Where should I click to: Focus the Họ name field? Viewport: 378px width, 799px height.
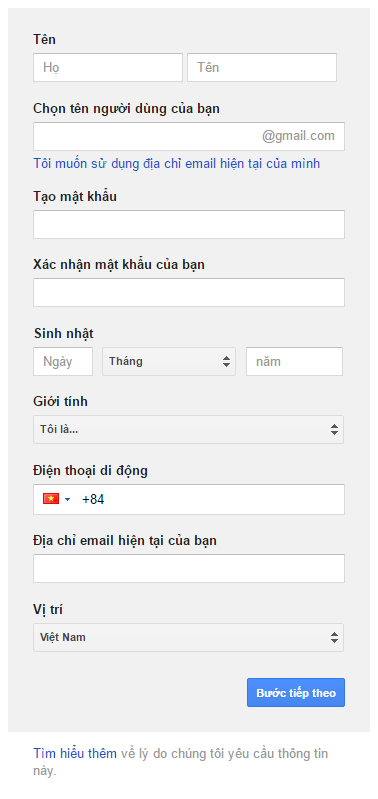(x=108, y=67)
